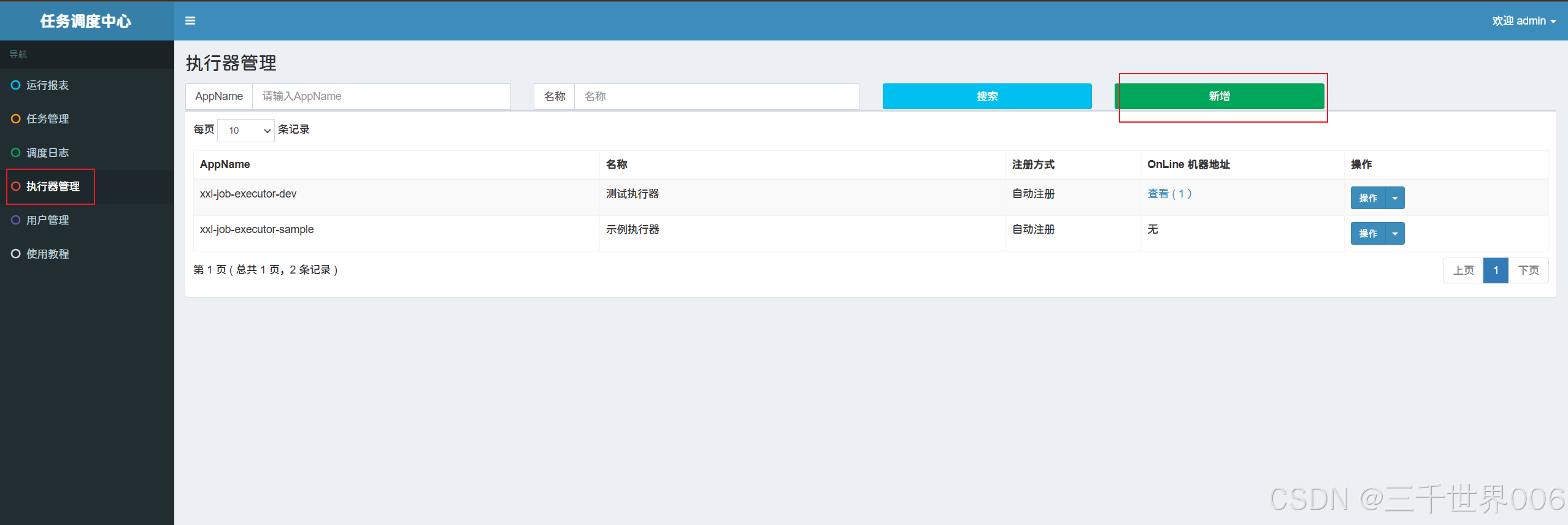Open 任务管理 in the sidebar

87,119
